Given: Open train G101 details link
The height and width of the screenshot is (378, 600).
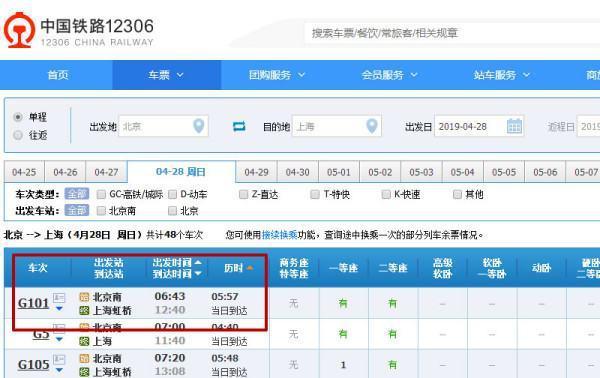Looking at the screenshot, I should (x=34, y=303).
